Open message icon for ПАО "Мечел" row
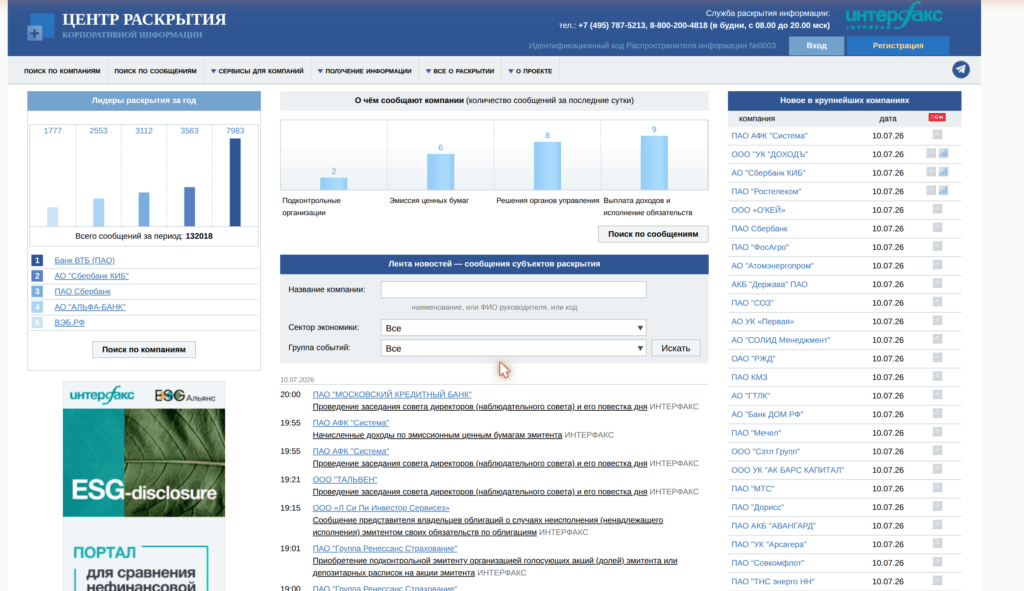1024x591 pixels. pyautogui.click(x=937, y=432)
